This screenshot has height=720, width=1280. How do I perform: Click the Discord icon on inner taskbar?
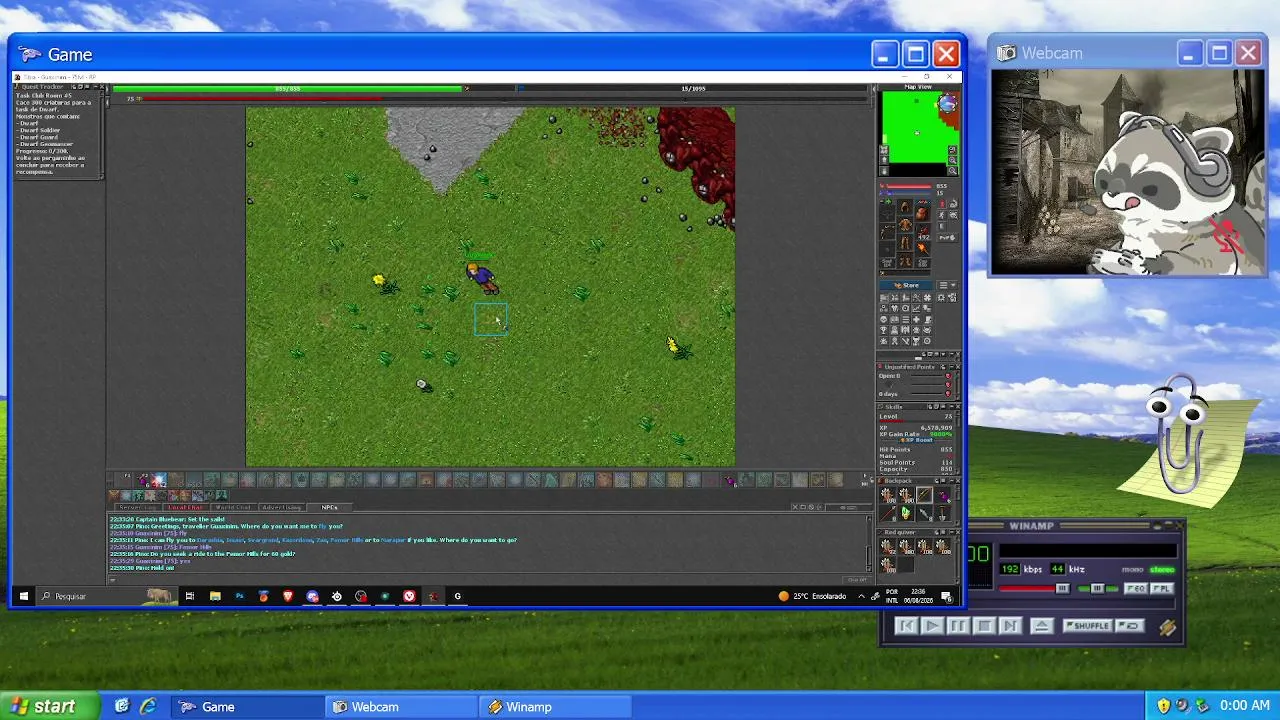312,596
